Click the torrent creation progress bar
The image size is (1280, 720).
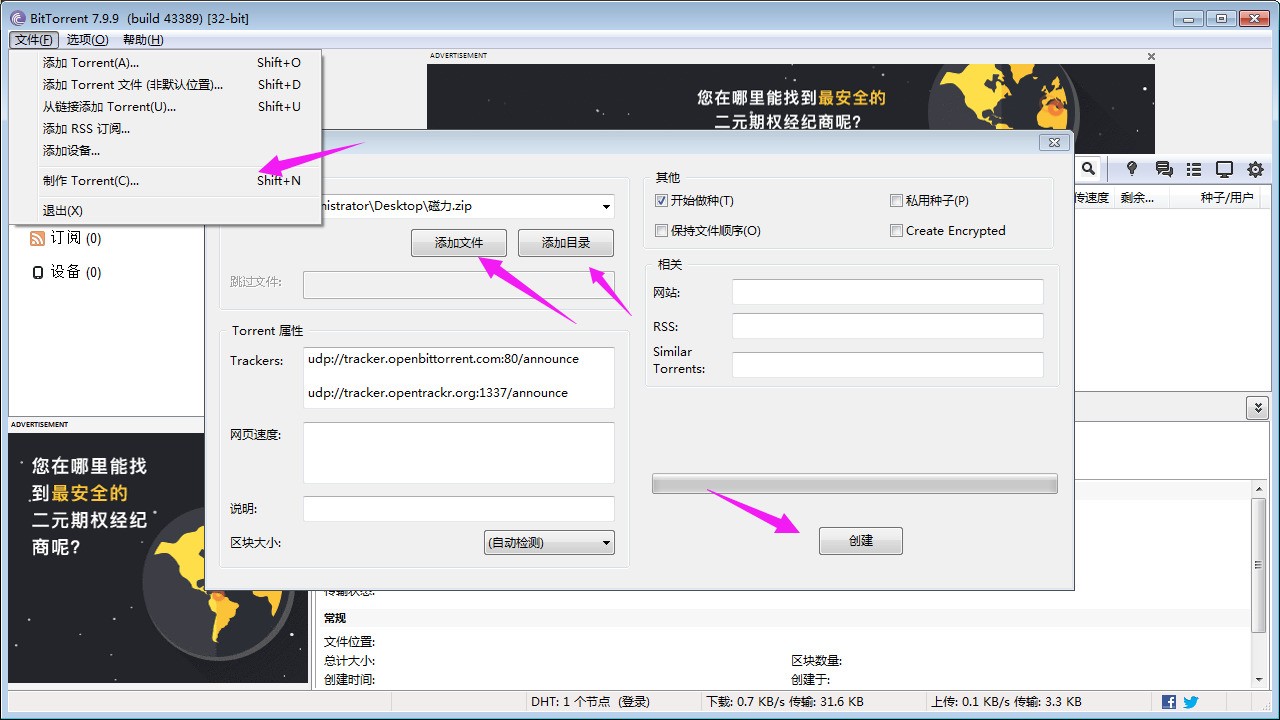coord(855,484)
